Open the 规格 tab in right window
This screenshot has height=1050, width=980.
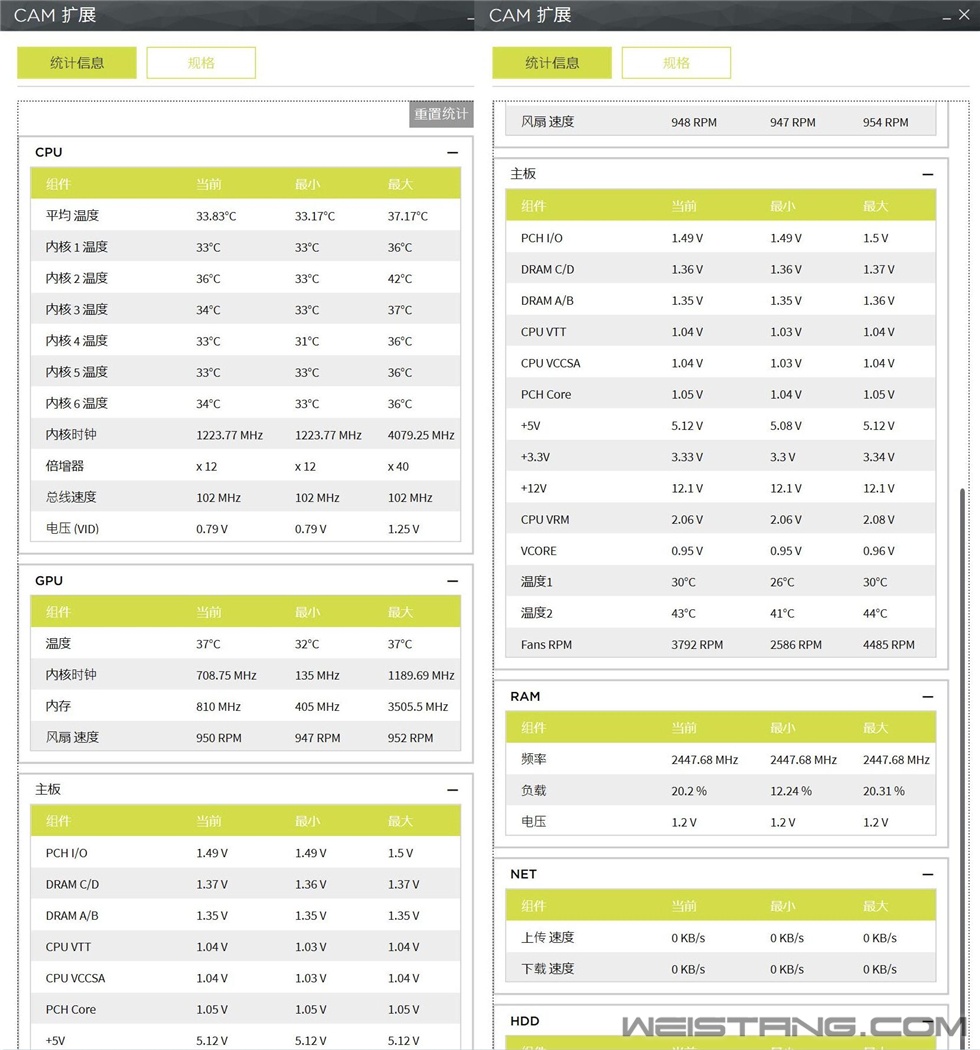[x=676, y=63]
